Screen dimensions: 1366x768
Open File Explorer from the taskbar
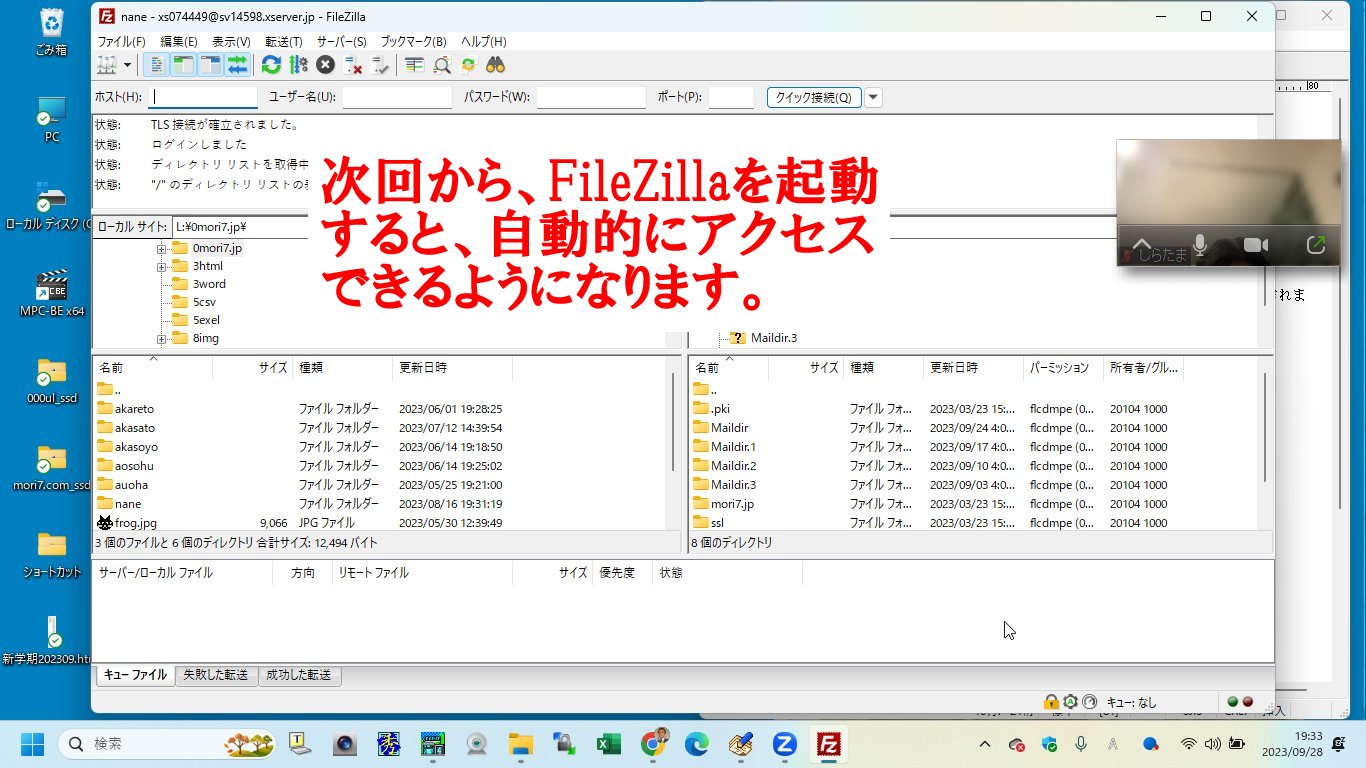click(x=521, y=744)
